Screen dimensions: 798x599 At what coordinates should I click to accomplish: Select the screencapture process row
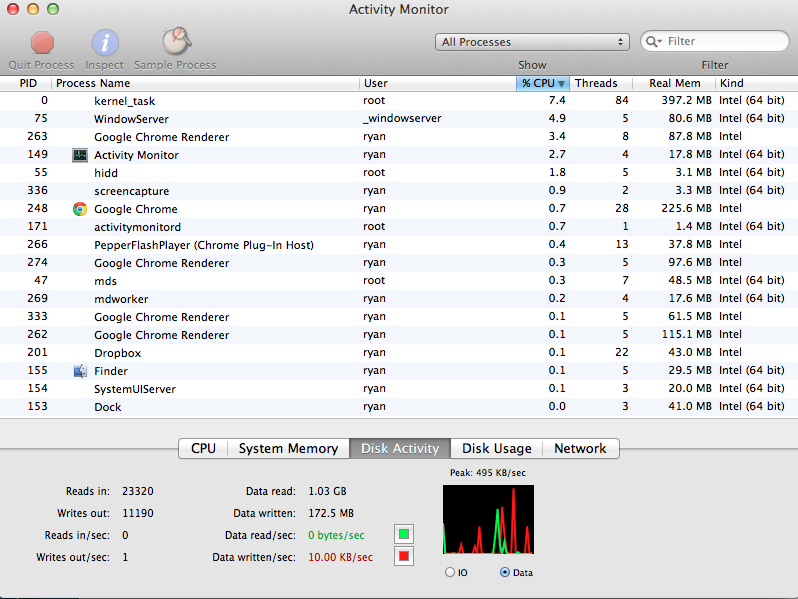coord(399,191)
